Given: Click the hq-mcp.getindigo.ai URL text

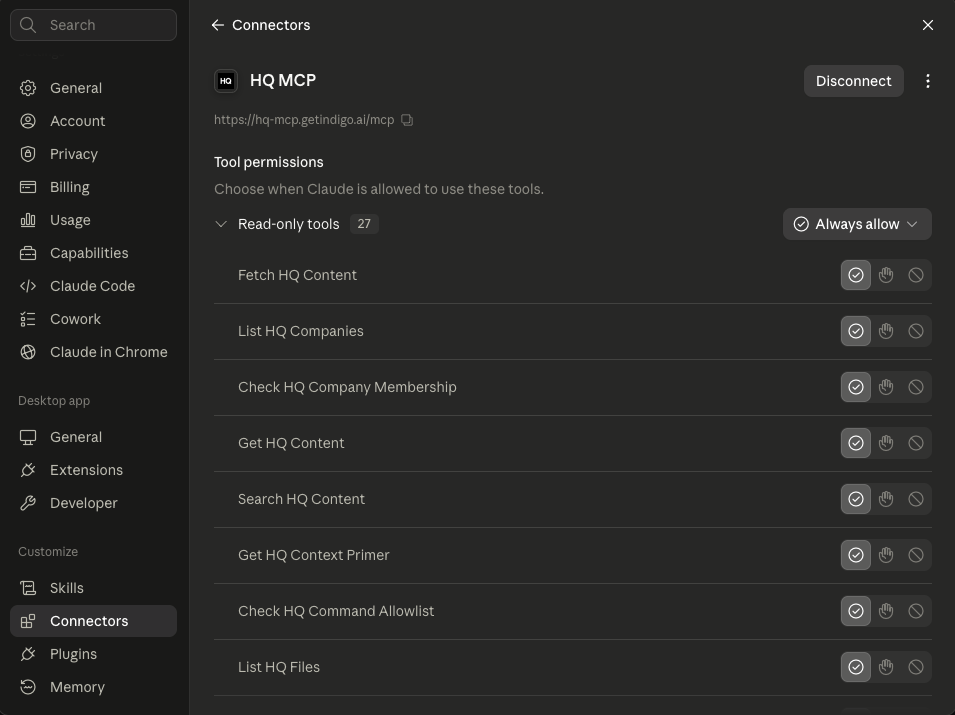Looking at the screenshot, I should point(304,120).
